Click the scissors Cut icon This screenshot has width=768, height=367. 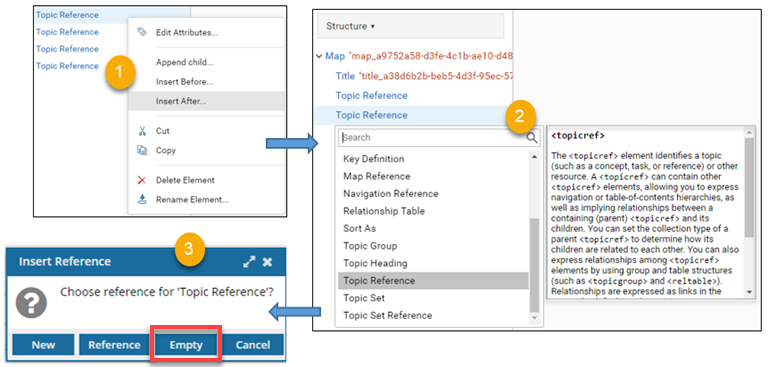pyautogui.click(x=142, y=131)
